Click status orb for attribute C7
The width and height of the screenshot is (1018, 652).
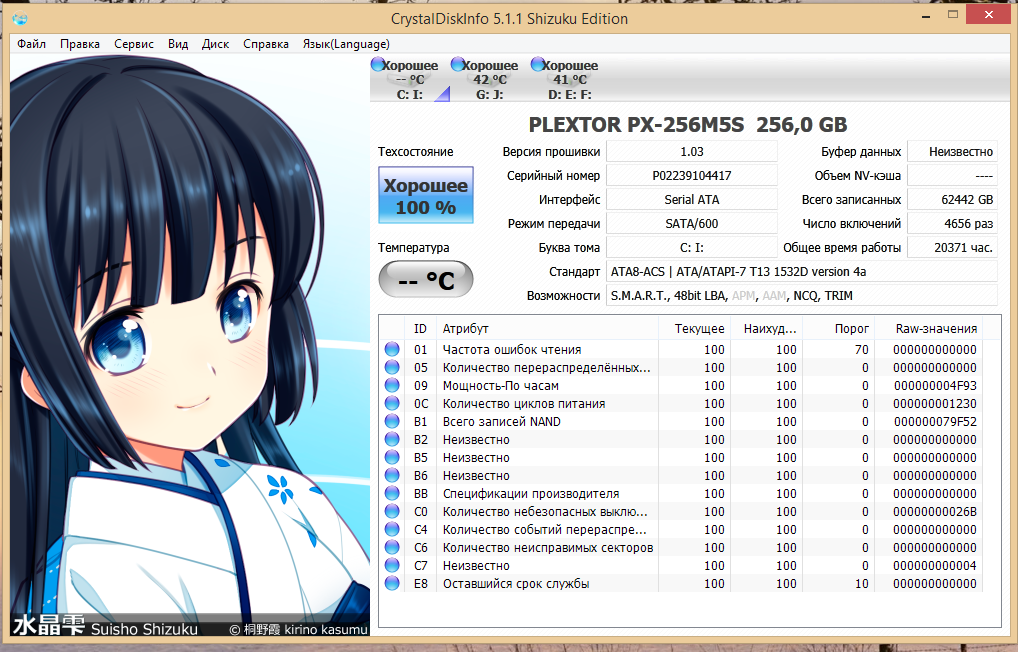(x=392, y=566)
